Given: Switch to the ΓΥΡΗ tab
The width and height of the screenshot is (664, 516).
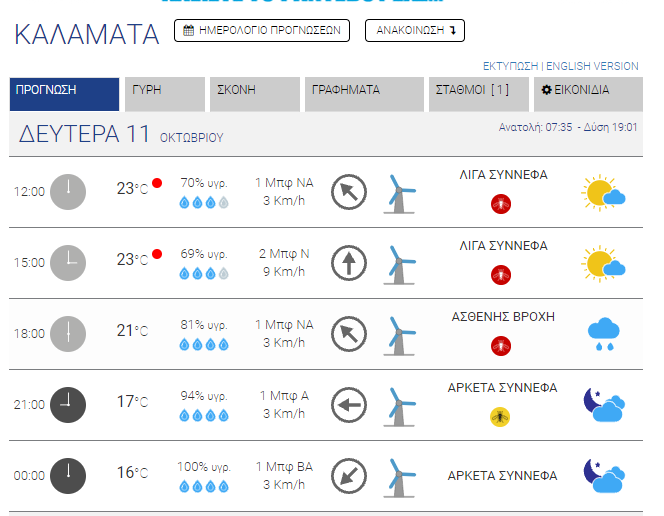Looking at the screenshot, I should [165, 93].
